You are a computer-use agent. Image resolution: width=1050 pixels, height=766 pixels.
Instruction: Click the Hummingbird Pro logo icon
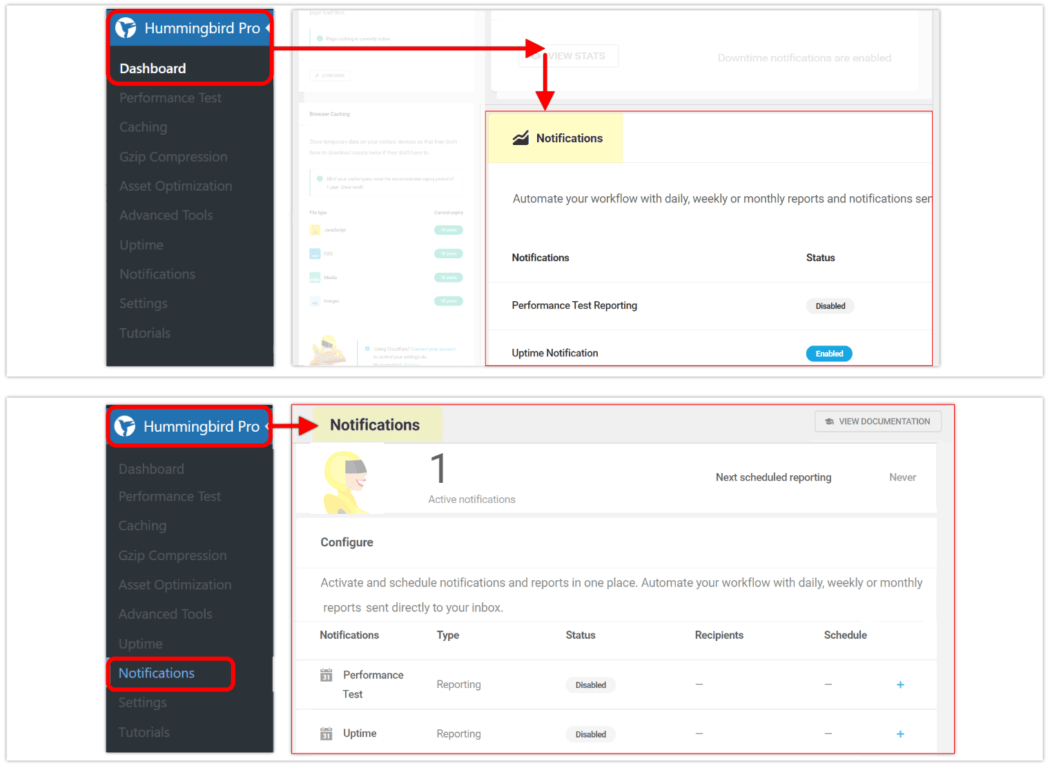point(126,28)
